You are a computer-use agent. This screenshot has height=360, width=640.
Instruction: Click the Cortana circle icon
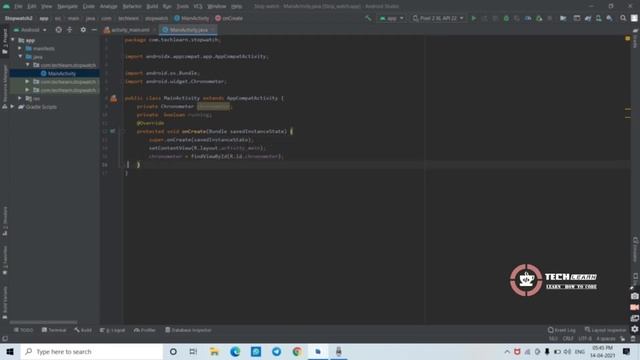pos(173,351)
